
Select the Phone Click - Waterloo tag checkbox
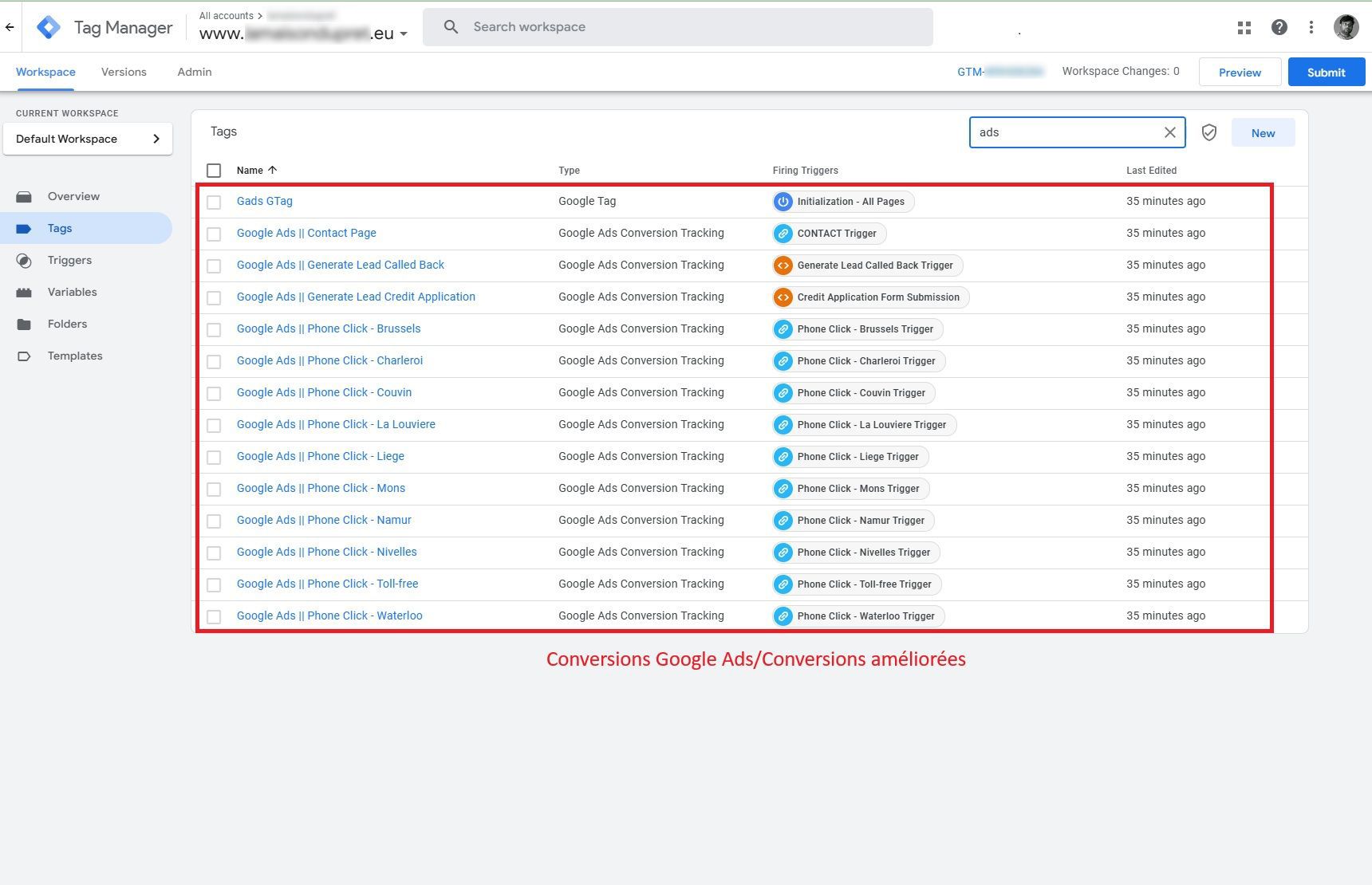[x=214, y=617]
